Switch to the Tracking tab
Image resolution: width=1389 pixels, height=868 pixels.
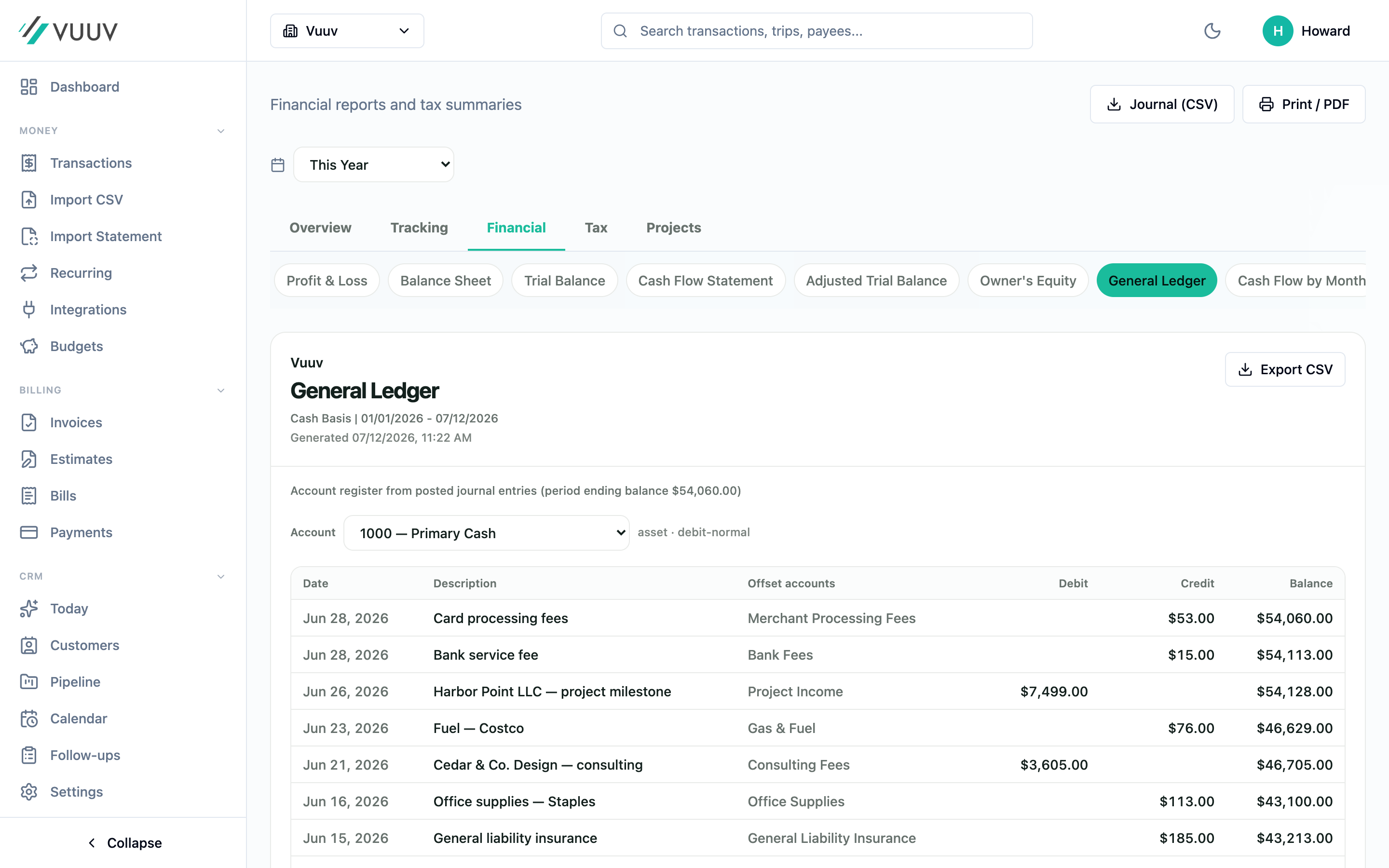(419, 228)
